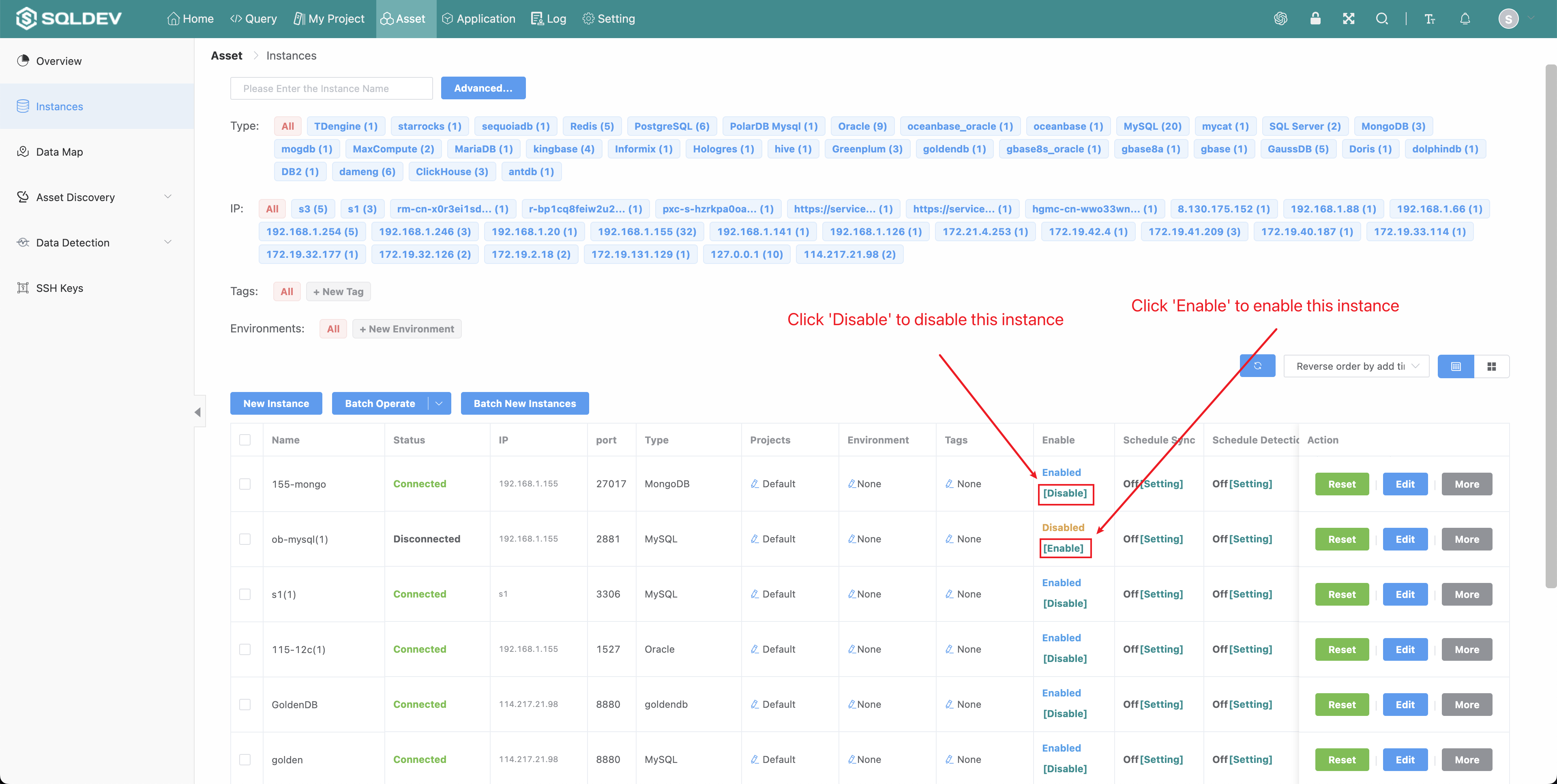Expand Data Detection submenu
Image resolution: width=1557 pixels, height=784 pixels.
point(168,242)
